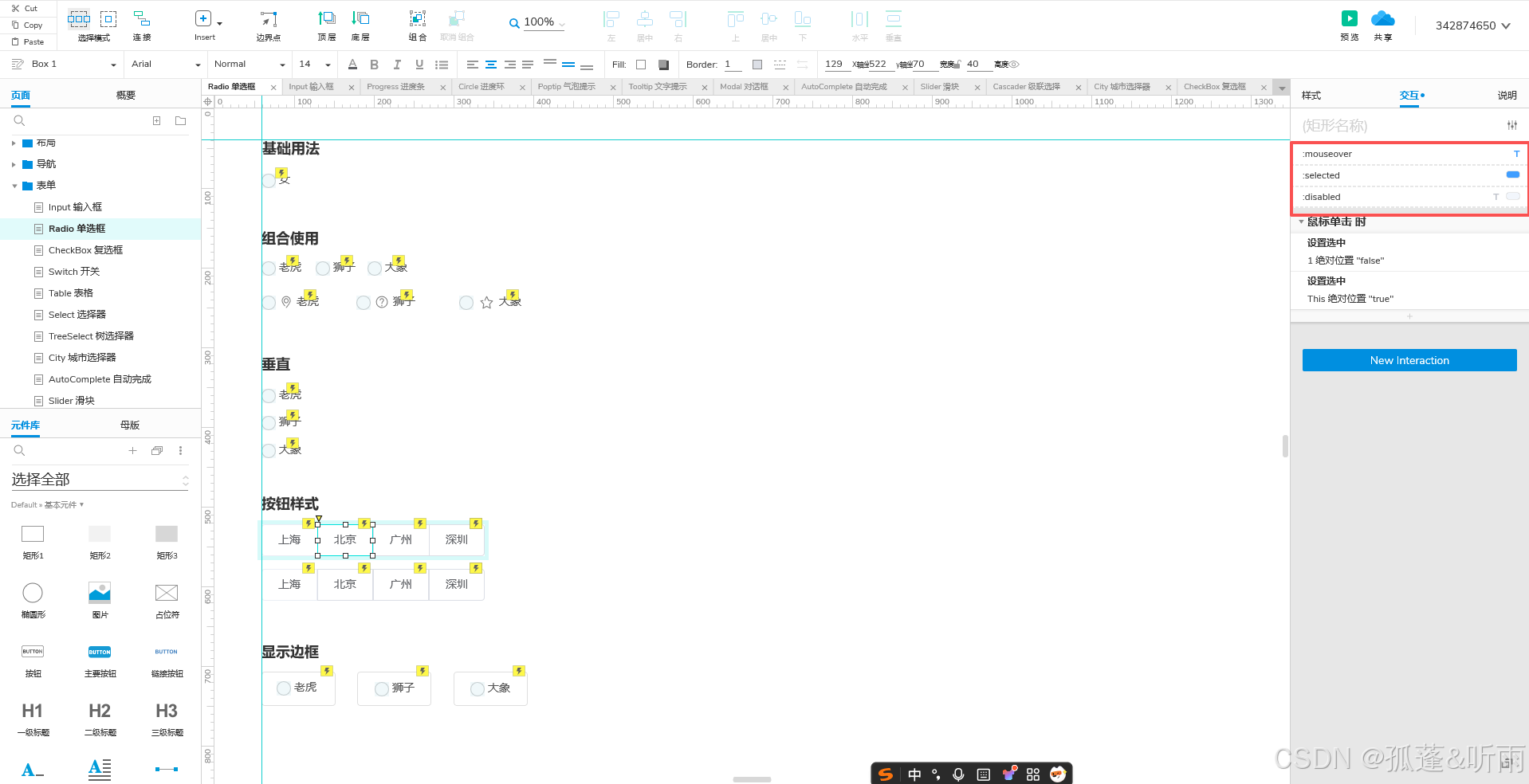
Task: Expand the 布局 folder
Action: 14,143
